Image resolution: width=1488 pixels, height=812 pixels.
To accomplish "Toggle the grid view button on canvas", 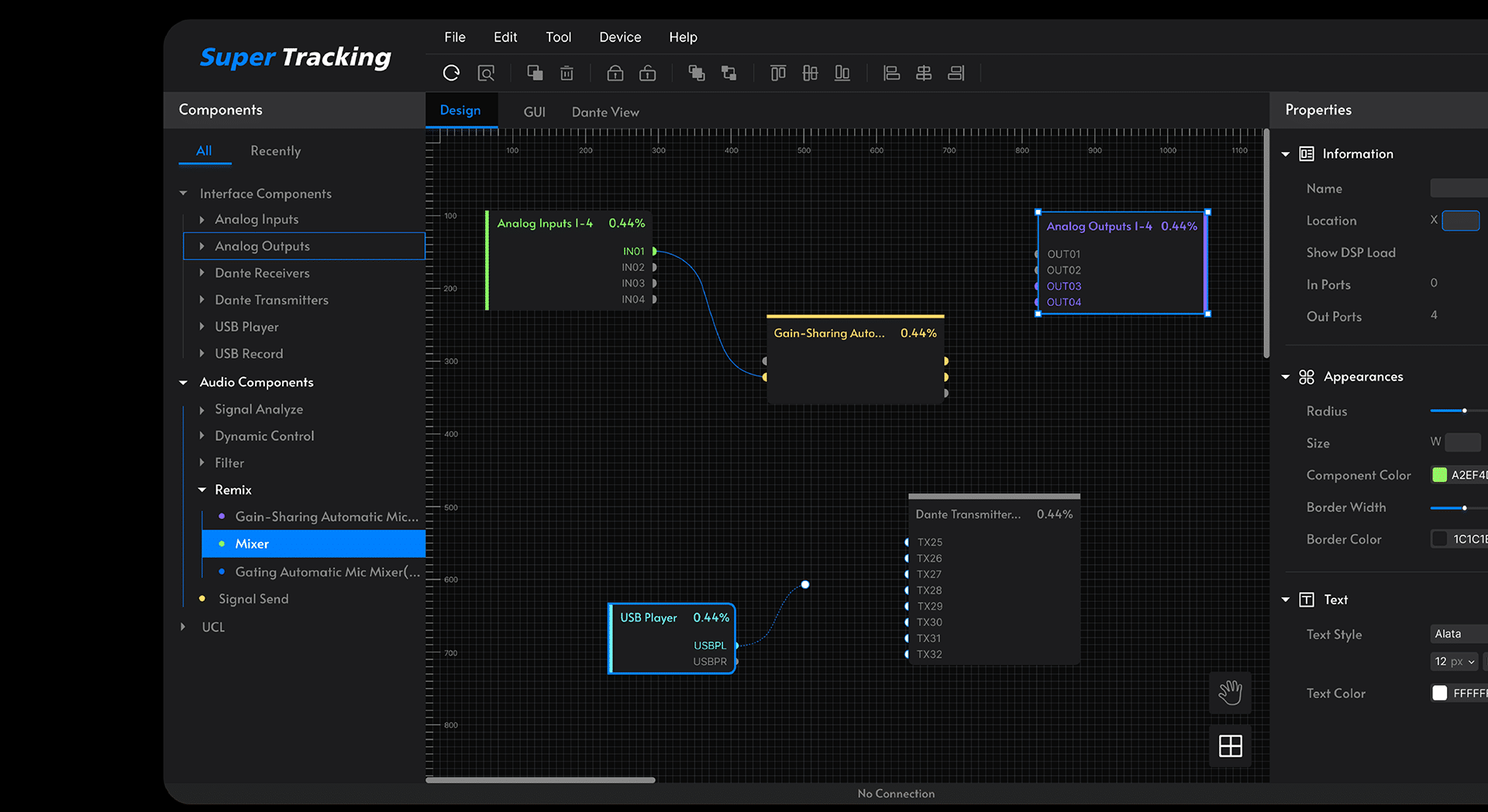I will point(1230,746).
